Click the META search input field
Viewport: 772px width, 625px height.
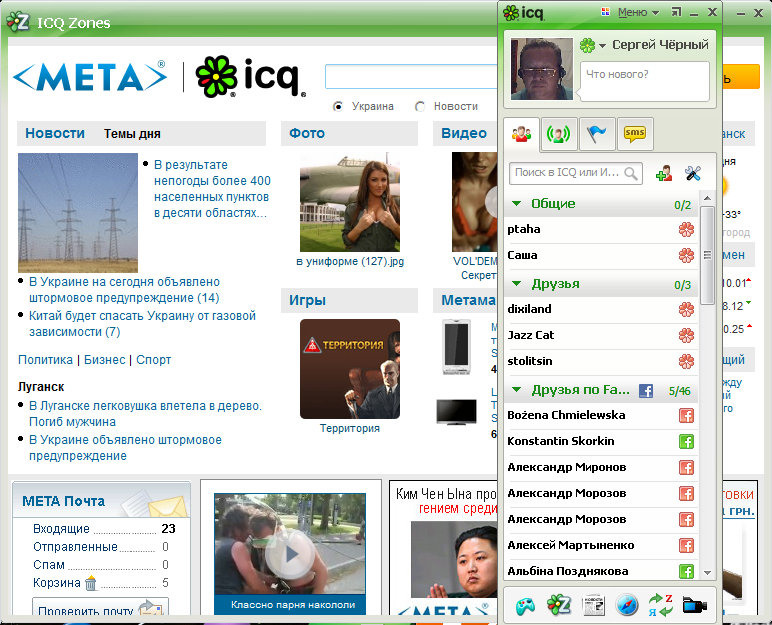tap(411, 76)
